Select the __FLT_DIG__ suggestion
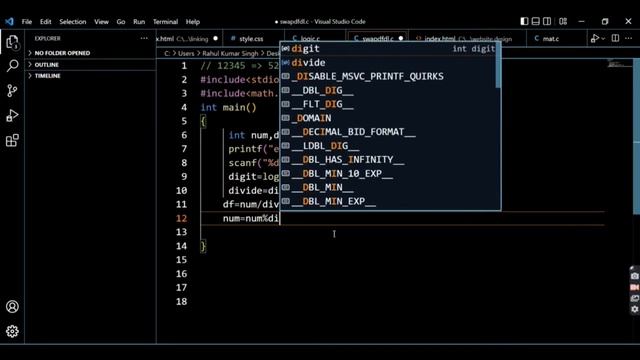The width and height of the screenshot is (640, 360). tap(388, 104)
